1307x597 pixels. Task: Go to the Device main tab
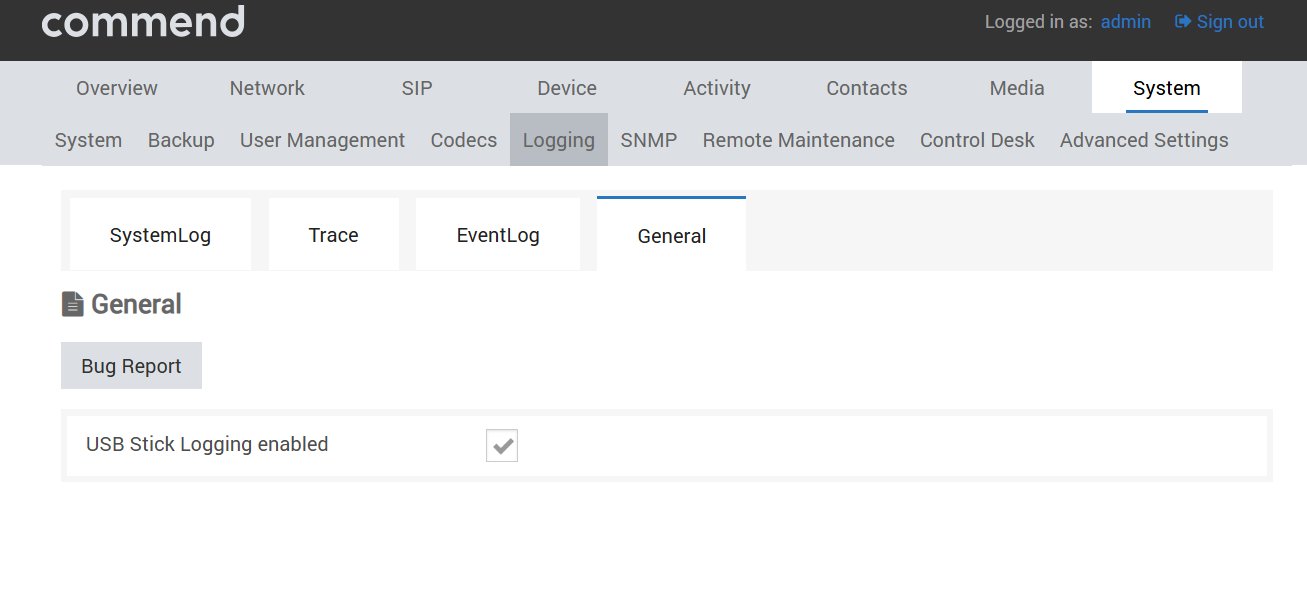[x=567, y=88]
